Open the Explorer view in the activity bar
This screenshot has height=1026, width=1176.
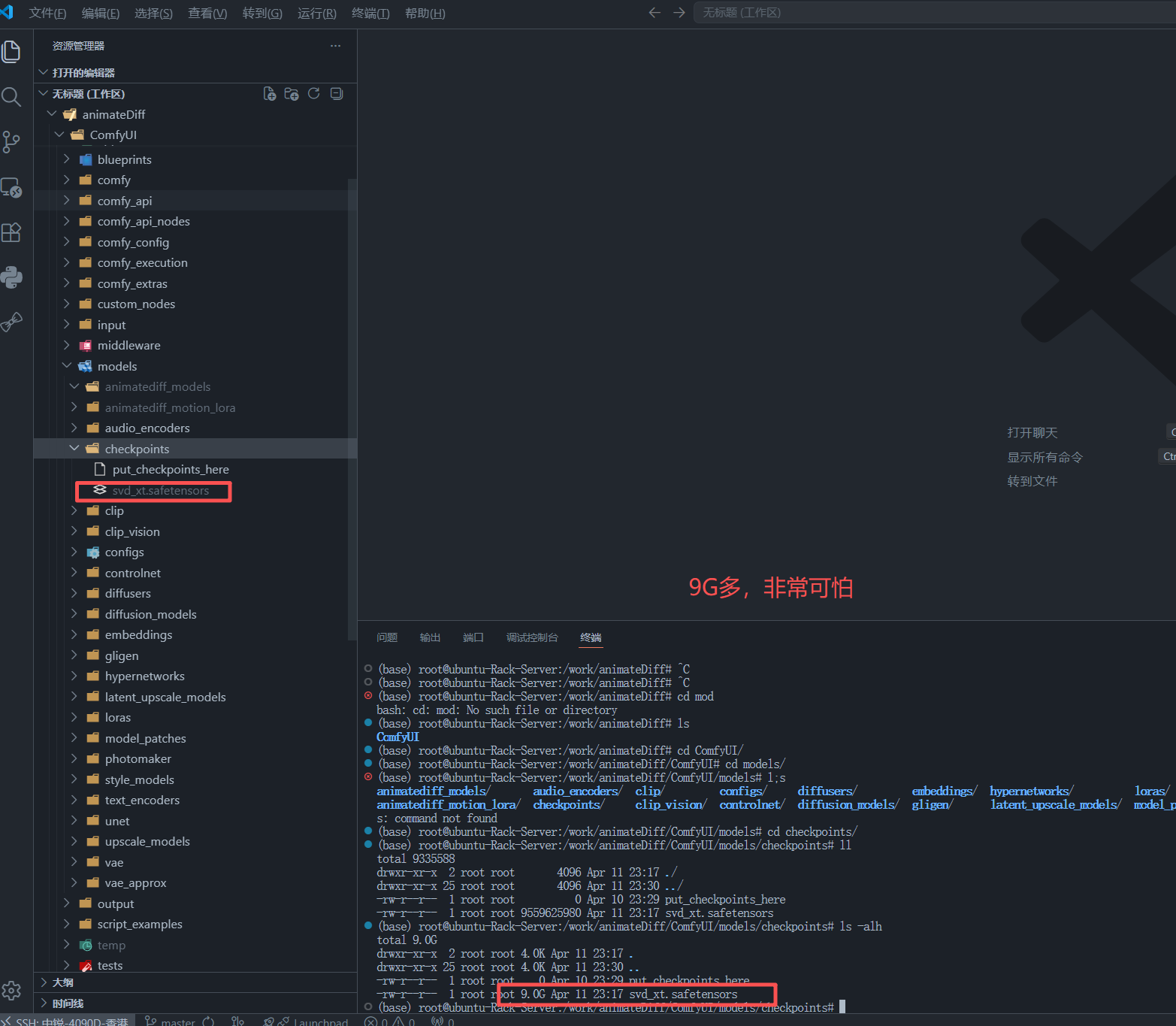[x=11, y=52]
